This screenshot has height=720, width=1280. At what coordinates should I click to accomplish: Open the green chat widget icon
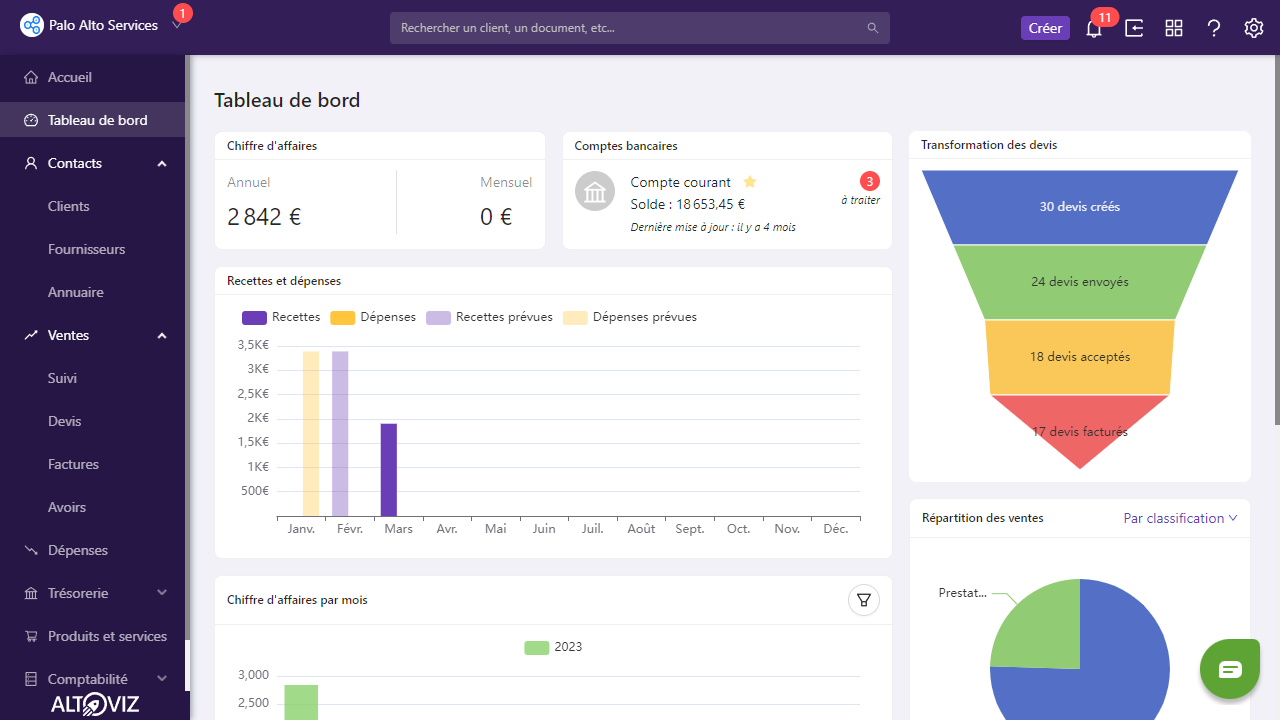[x=1230, y=669]
